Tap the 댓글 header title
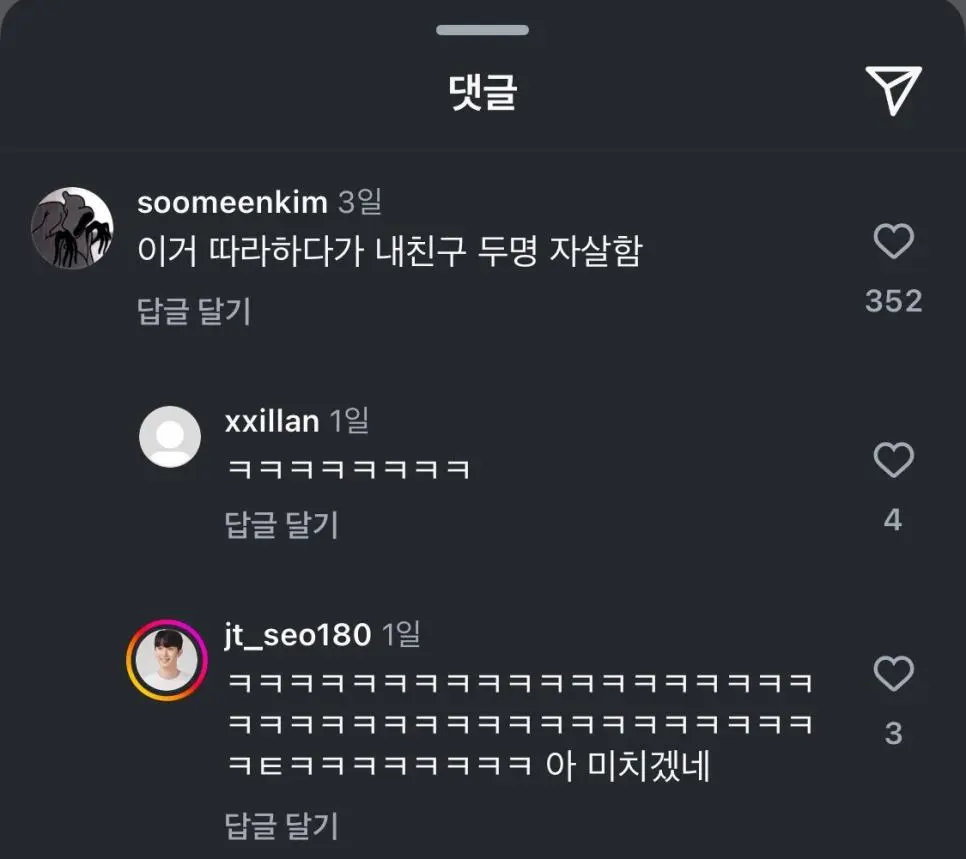This screenshot has width=966, height=859. [482, 93]
